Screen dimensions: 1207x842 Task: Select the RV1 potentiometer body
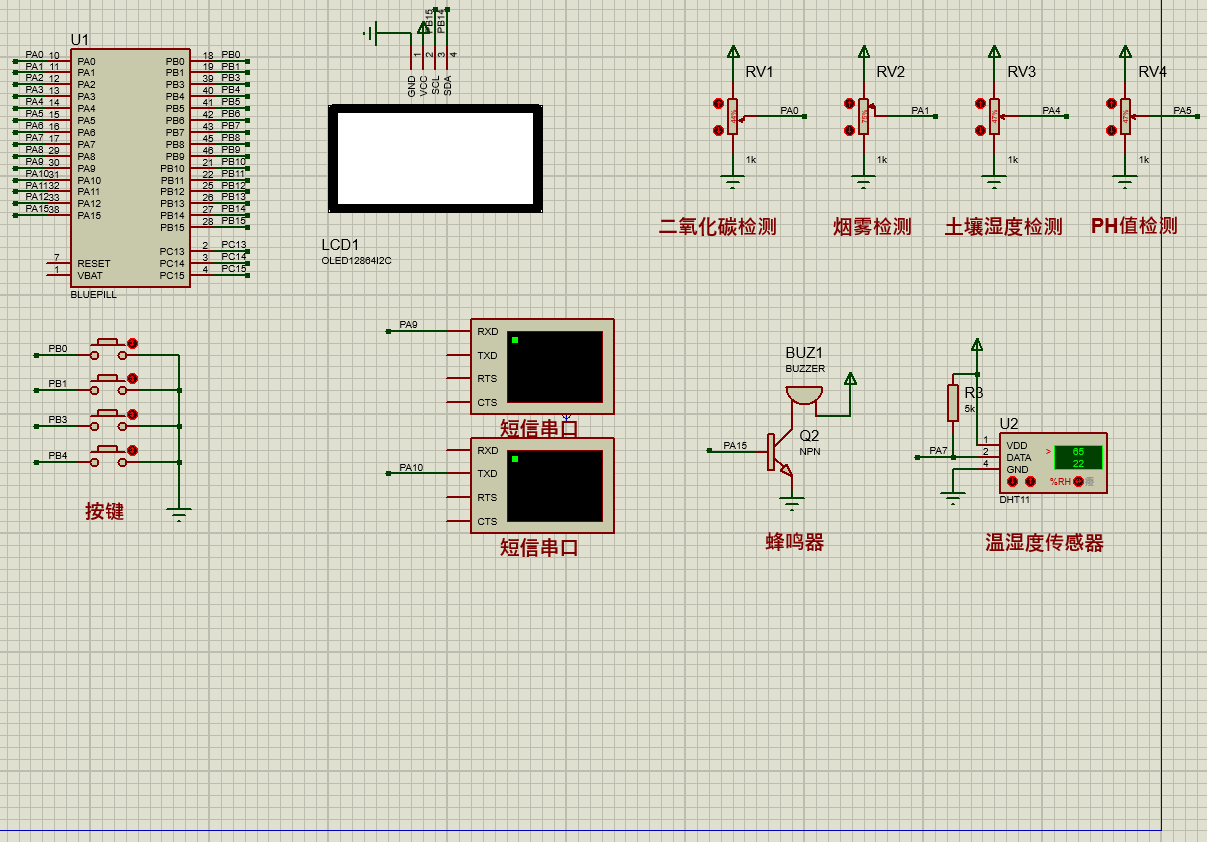point(733,116)
